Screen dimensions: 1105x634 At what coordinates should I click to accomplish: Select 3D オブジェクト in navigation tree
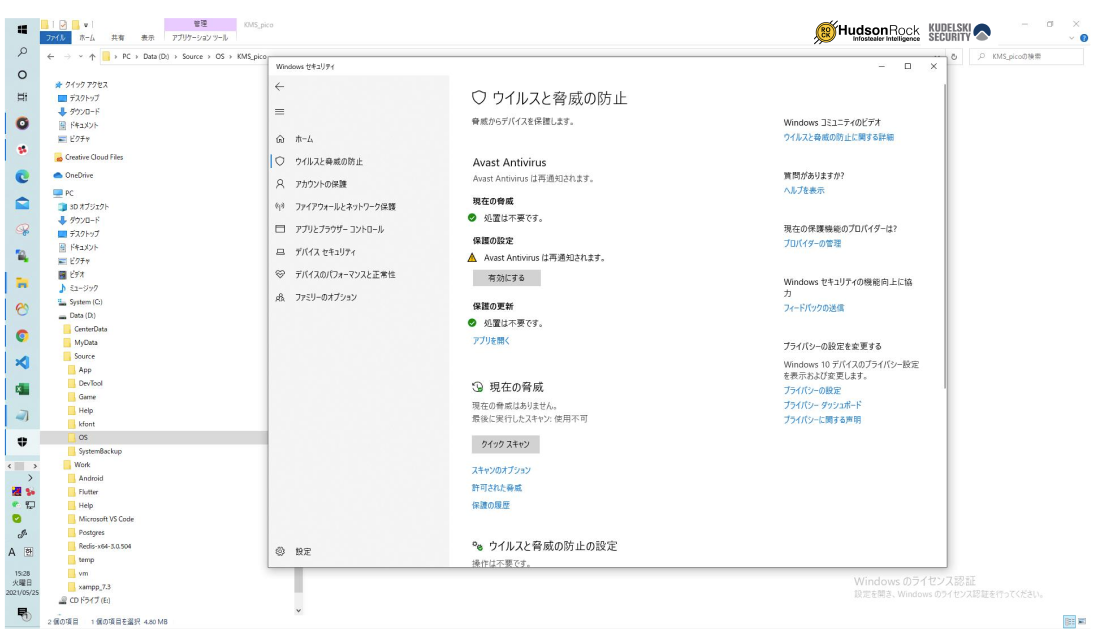89,207
